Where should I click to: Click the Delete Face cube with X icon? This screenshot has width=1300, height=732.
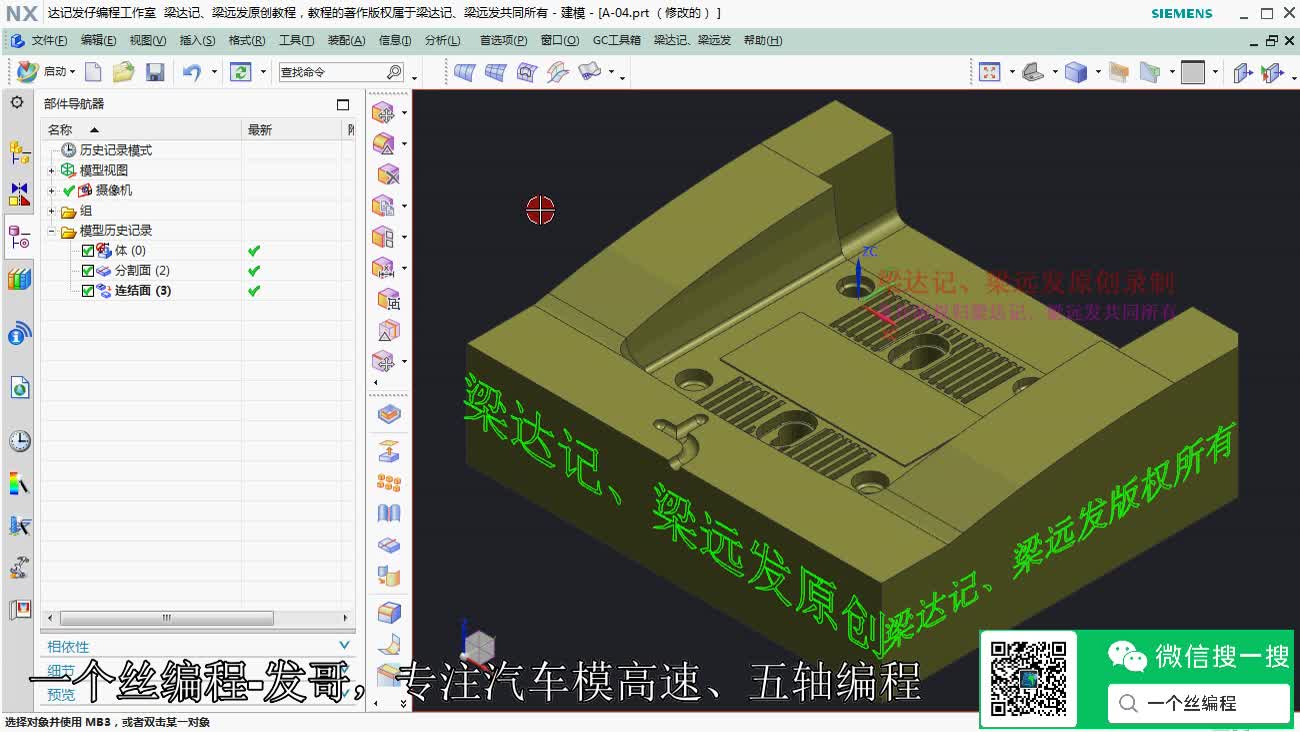[x=387, y=175]
